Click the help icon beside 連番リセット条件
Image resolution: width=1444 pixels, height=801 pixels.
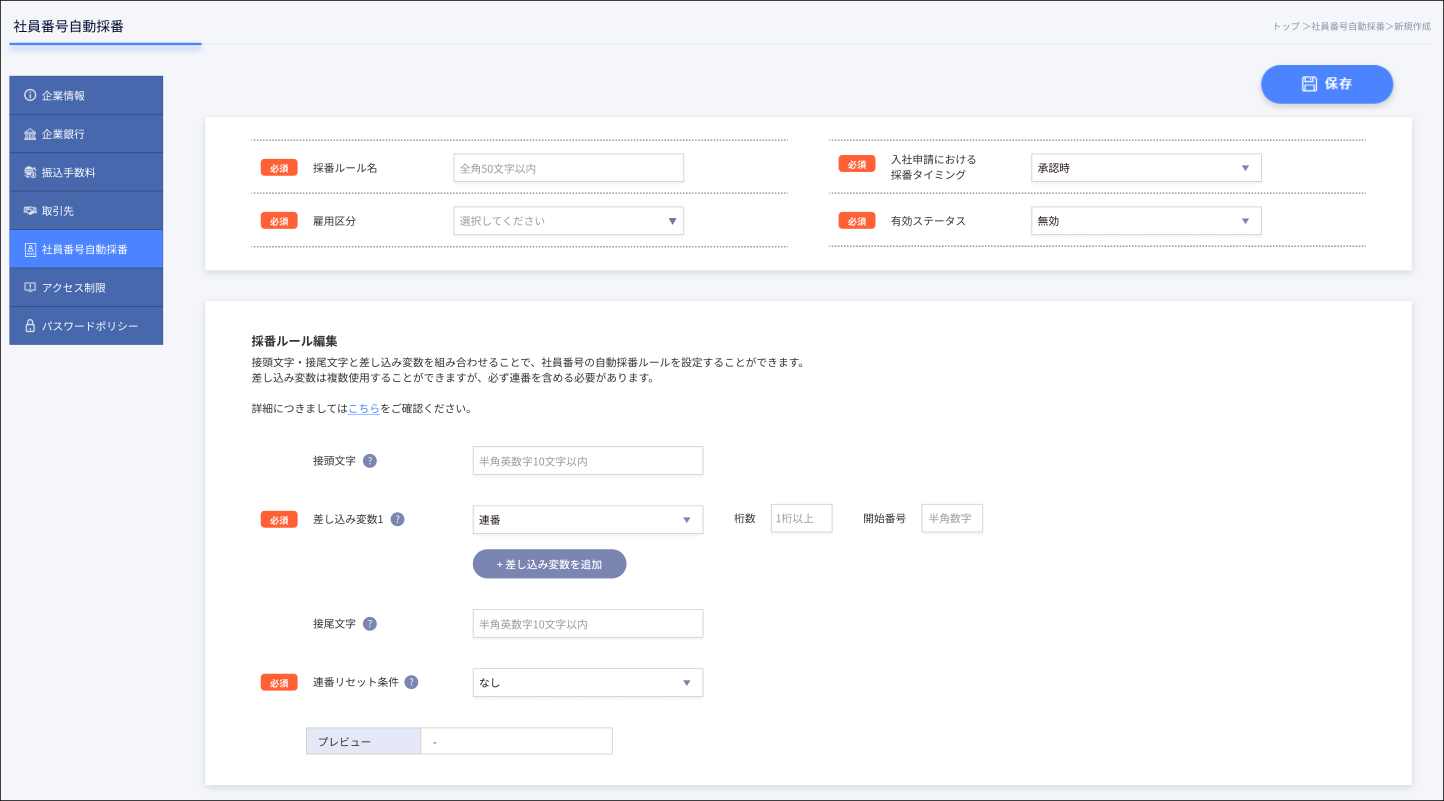(411, 682)
